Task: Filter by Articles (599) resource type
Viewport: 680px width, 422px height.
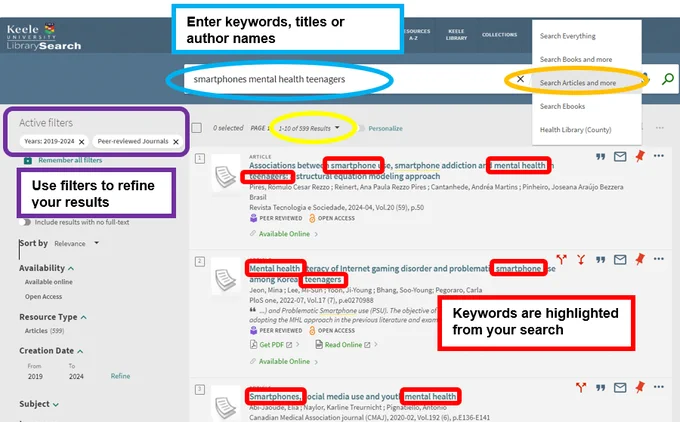Action: tap(44, 330)
